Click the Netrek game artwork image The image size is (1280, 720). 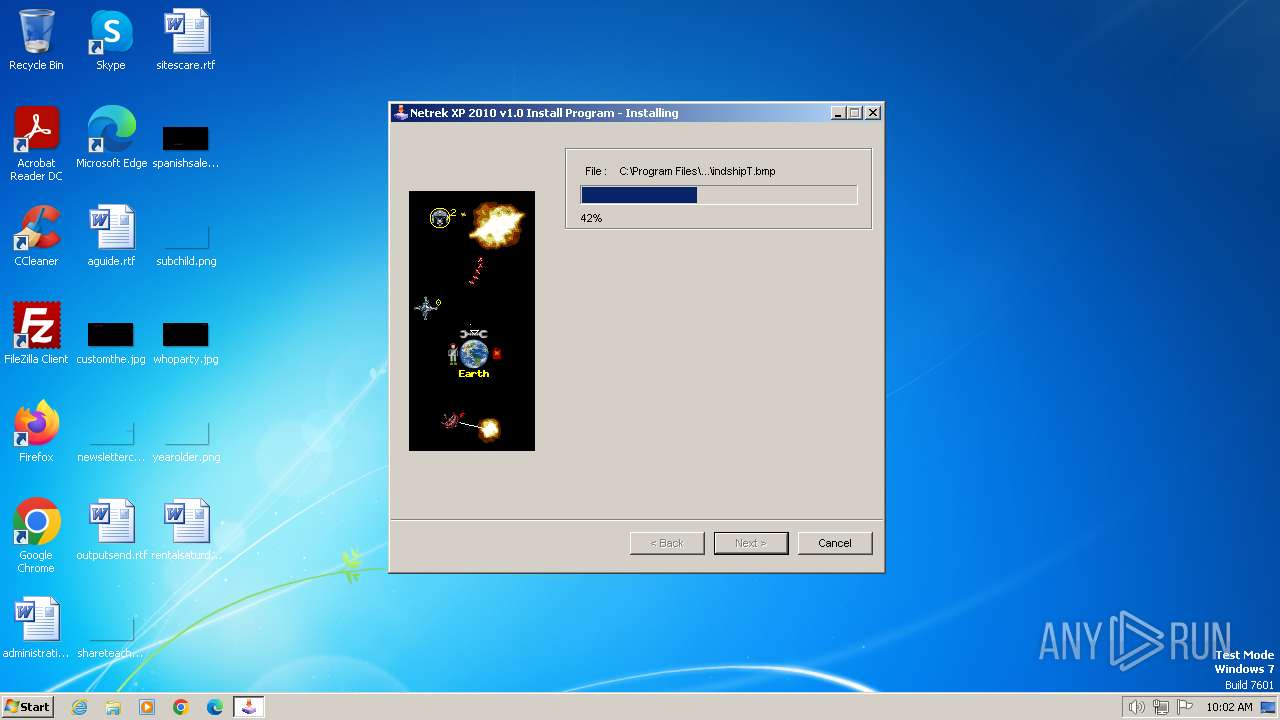[x=472, y=321]
